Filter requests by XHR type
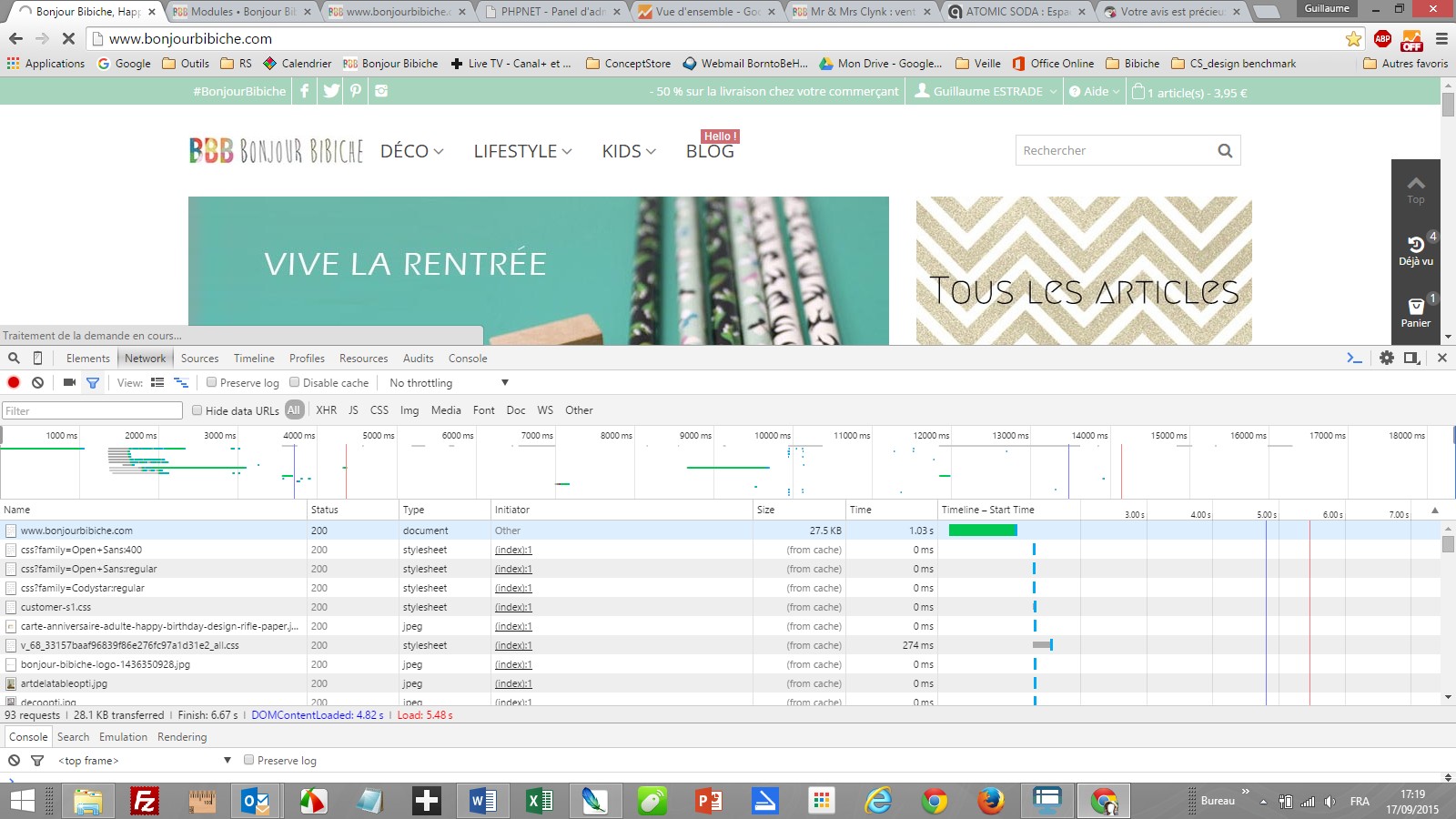 coord(326,410)
